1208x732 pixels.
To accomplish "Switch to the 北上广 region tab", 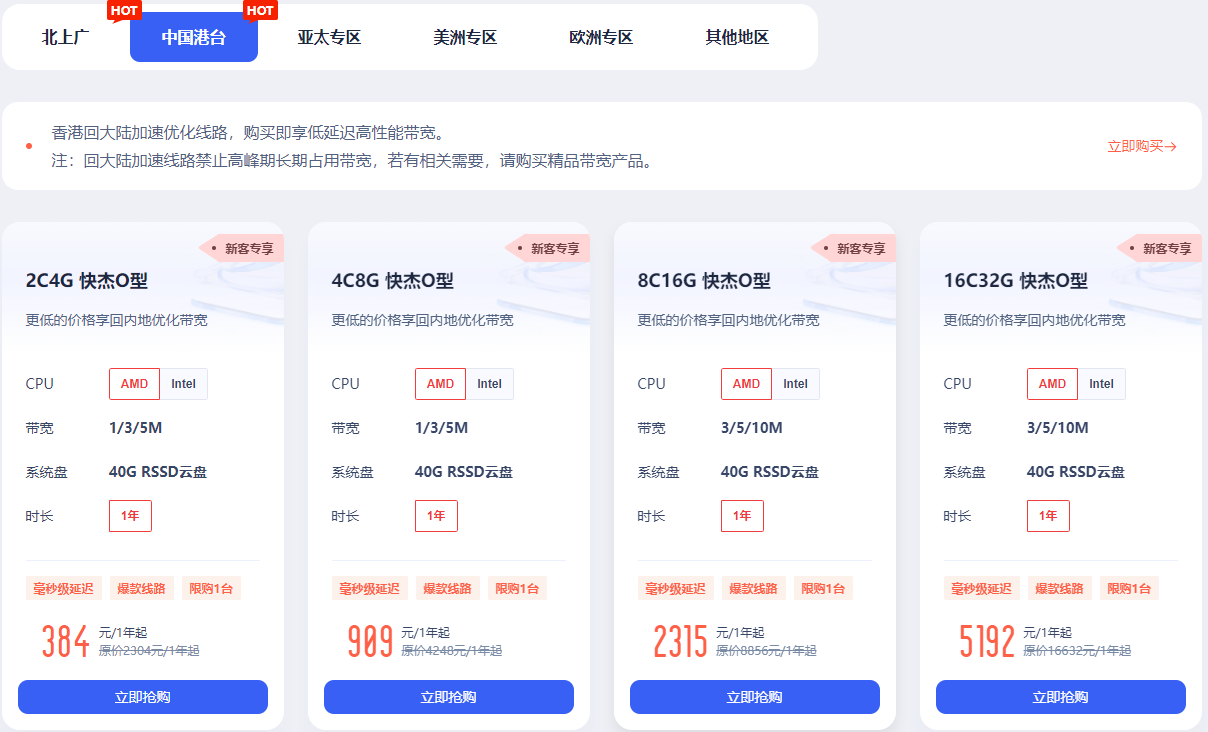I will coord(66,38).
